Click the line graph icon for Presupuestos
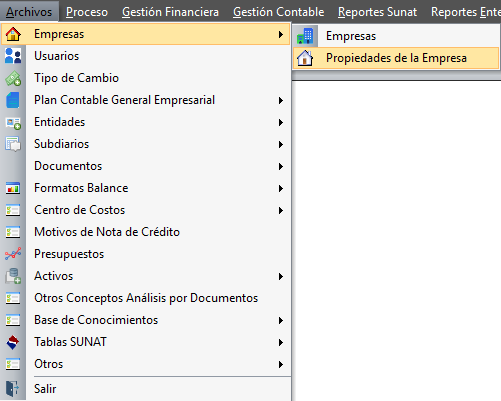Viewport: 501px width, 401px height. pyautogui.click(x=13, y=254)
